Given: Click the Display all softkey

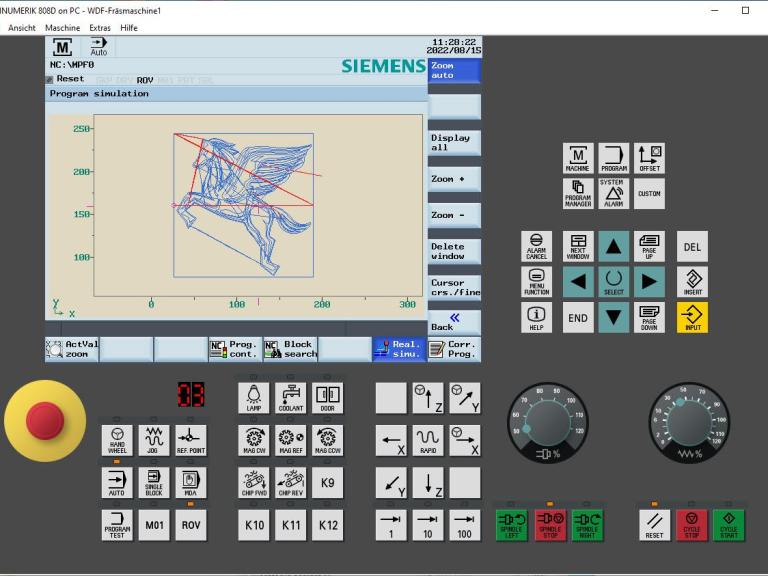Looking at the screenshot, I should tap(455, 143).
